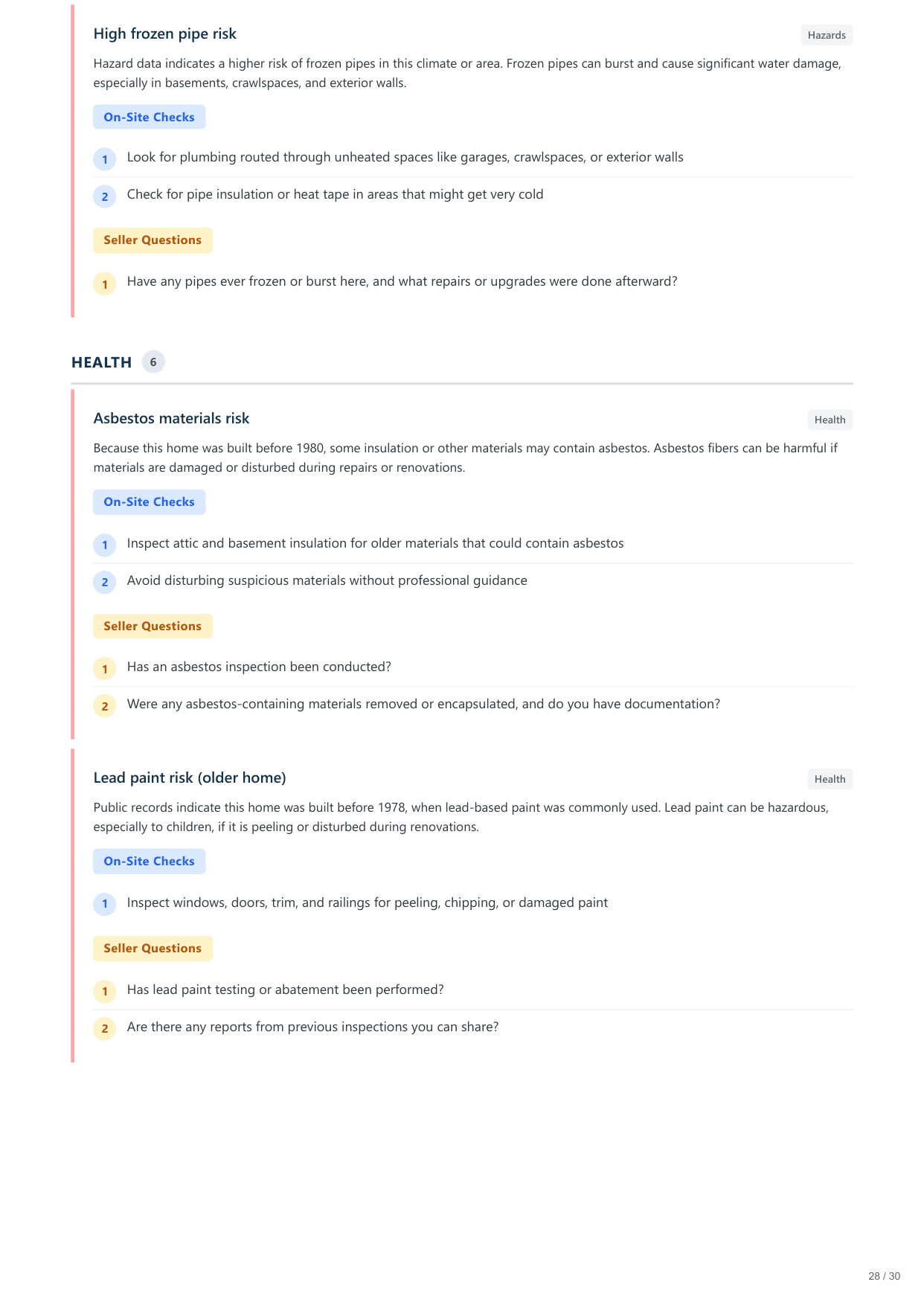924x1305 pixels.
Task: Click badge 1 beside the frozen or burst pipes question
Action: (105, 283)
